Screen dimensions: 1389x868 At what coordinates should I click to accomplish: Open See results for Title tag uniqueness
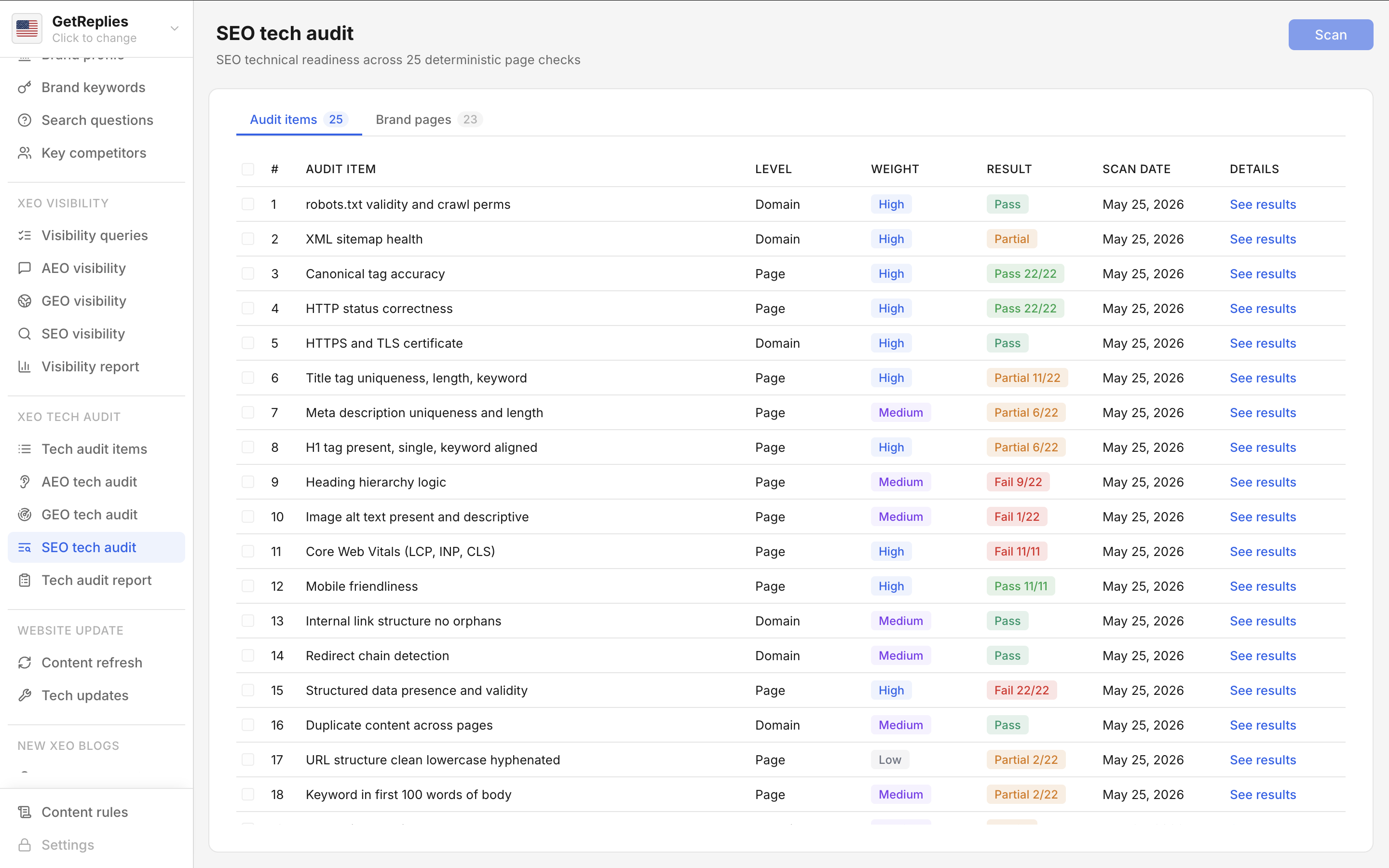tap(1263, 378)
